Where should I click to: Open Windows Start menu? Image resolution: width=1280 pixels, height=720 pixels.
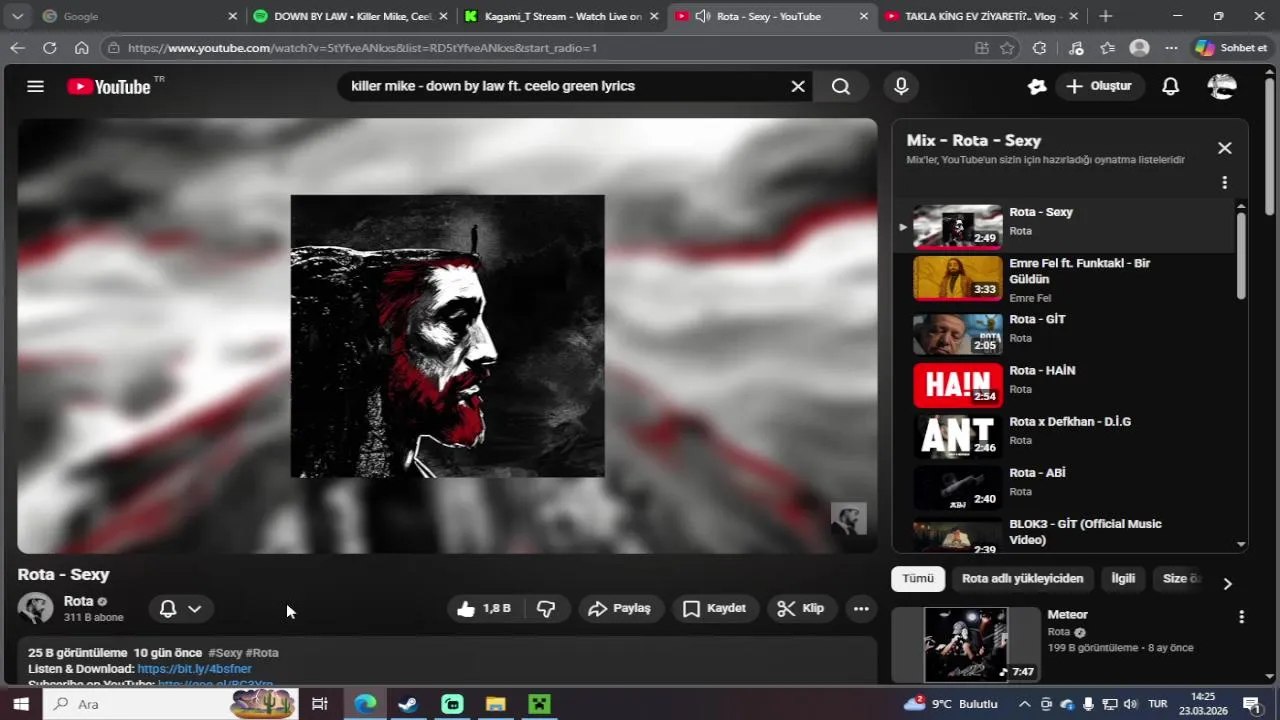click(x=20, y=704)
